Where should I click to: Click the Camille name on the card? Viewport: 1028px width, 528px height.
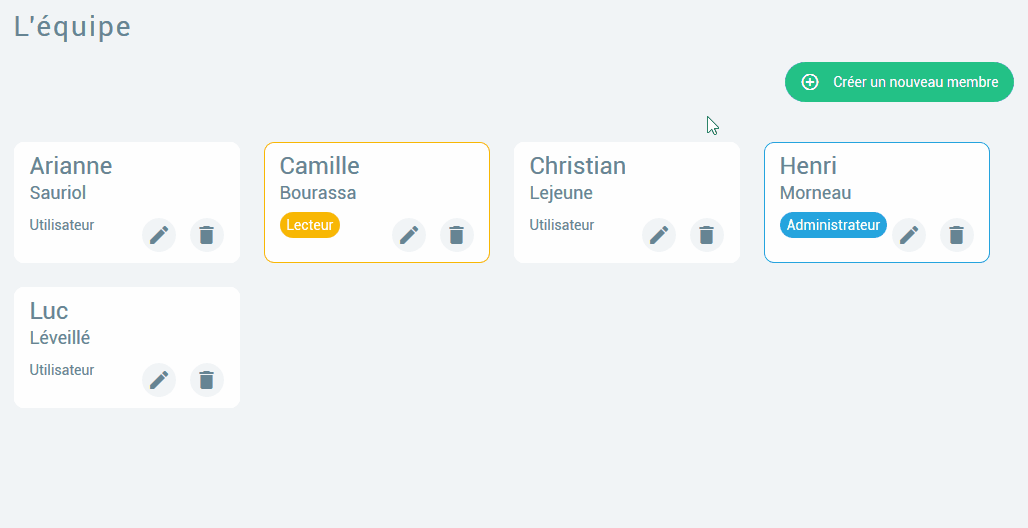(x=319, y=166)
